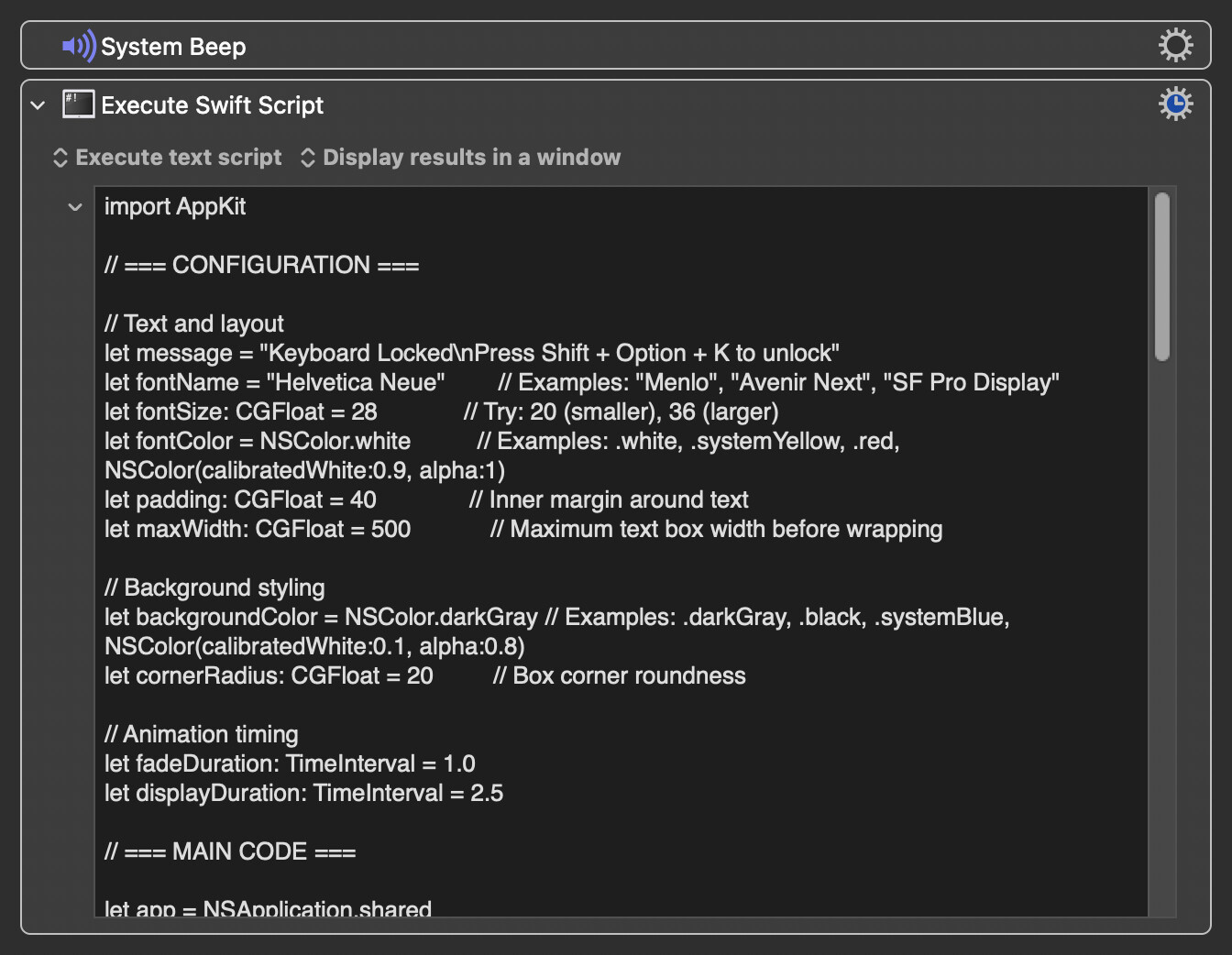
Task: Click the let message line in the script
Action: [471, 354]
